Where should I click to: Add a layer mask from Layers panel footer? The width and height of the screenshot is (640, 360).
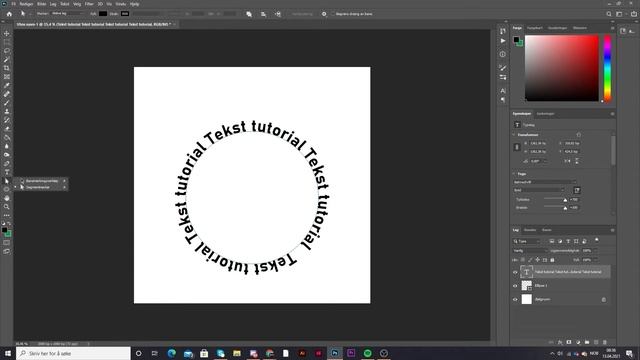(x=569, y=342)
